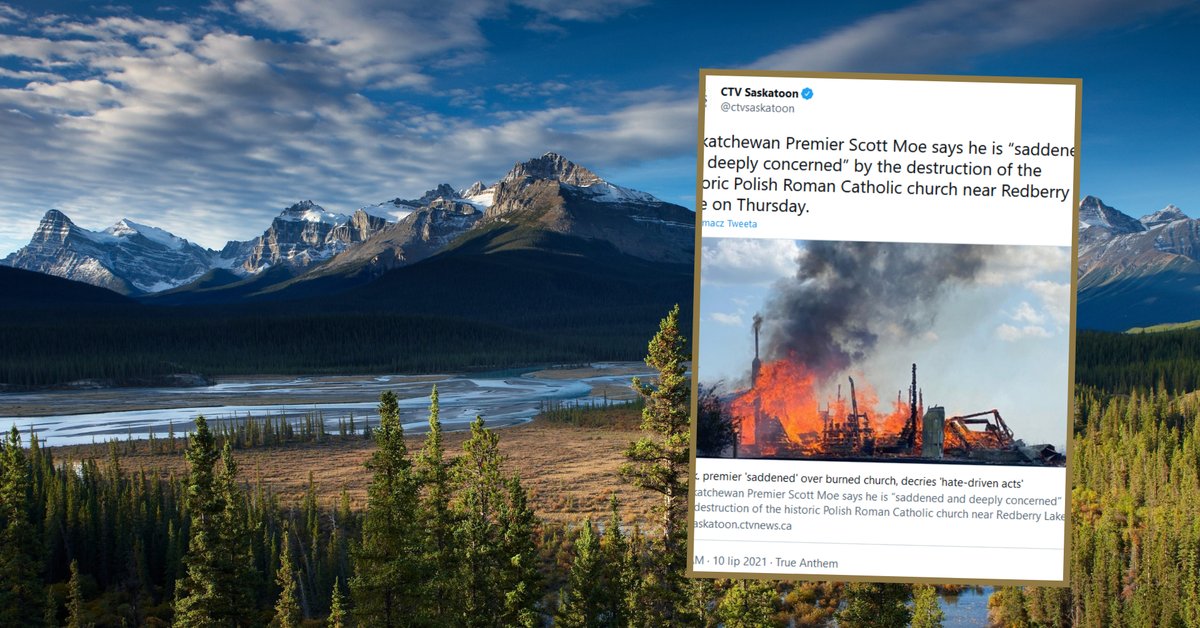
Task: Click the partial 'AM' timestamp before the date
Action: point(697,563)
